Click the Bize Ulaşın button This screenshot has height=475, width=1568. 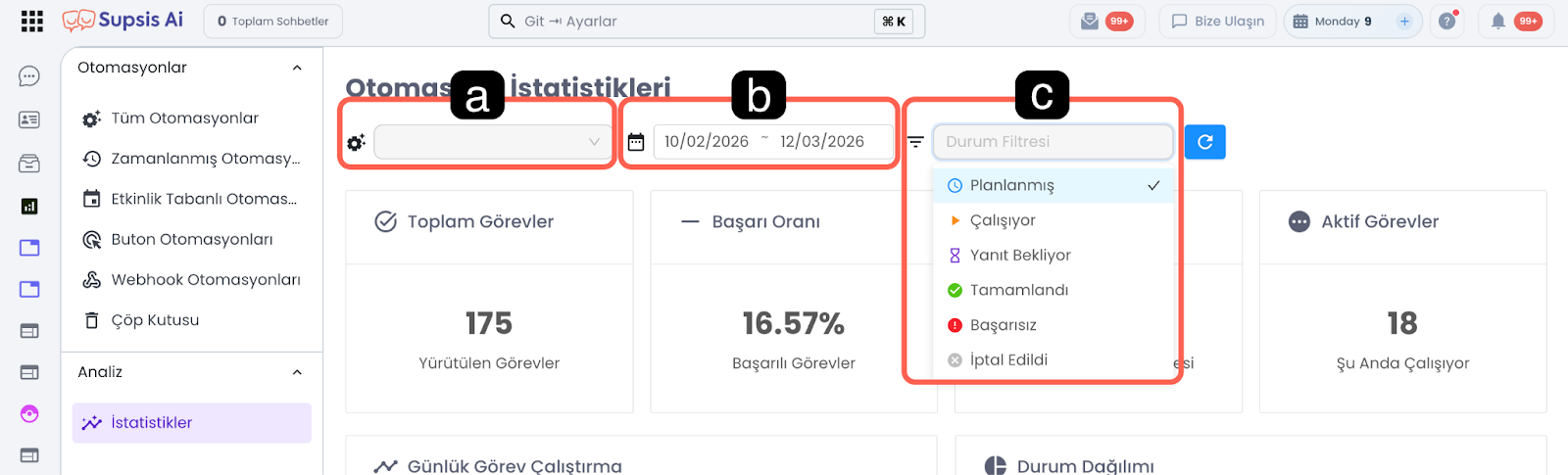tap(1218, 21)
